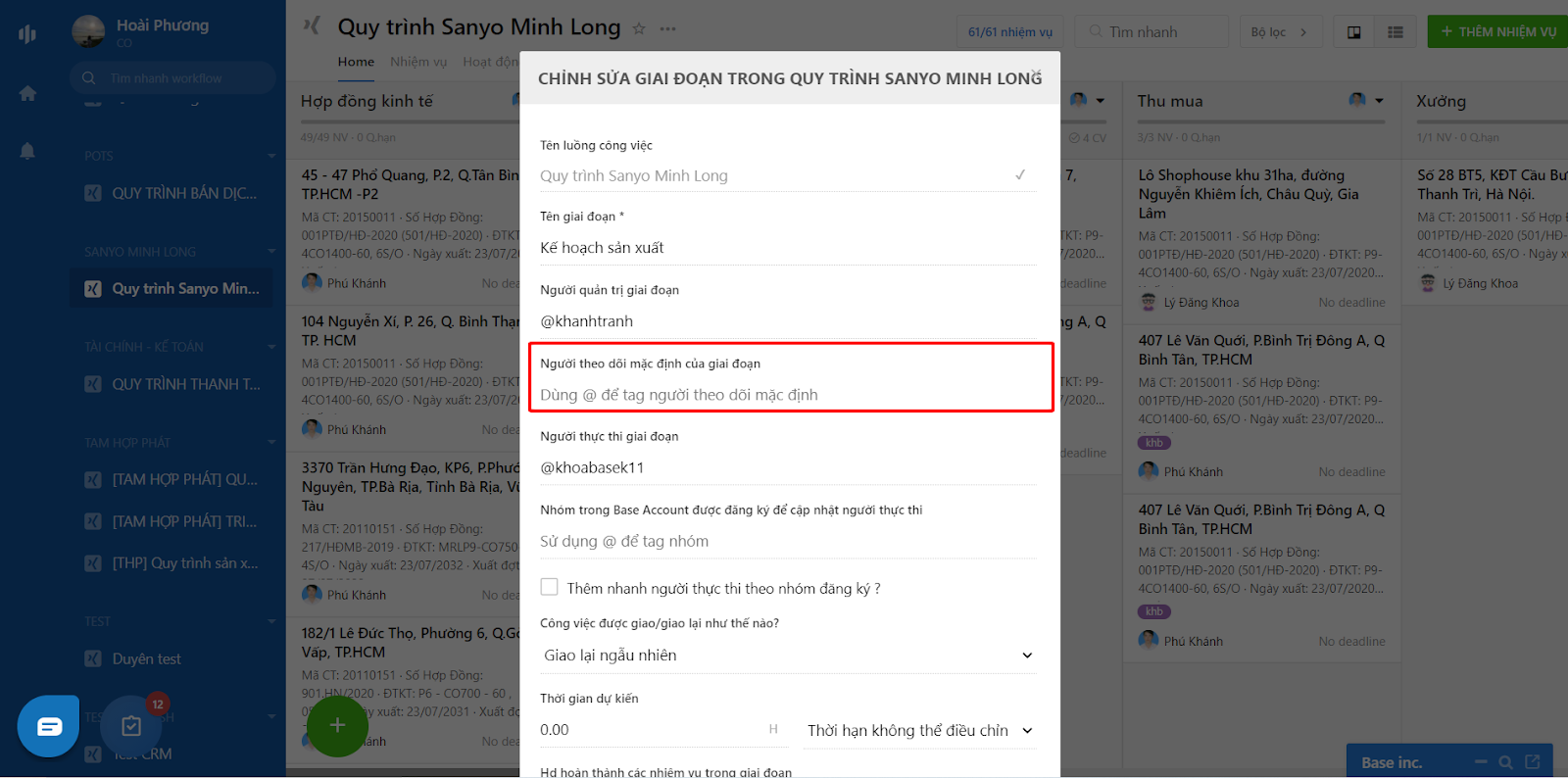
Task: Click Hợp đồng kinh tế column title
Action: pyautogui.click(x=367, y=101)
